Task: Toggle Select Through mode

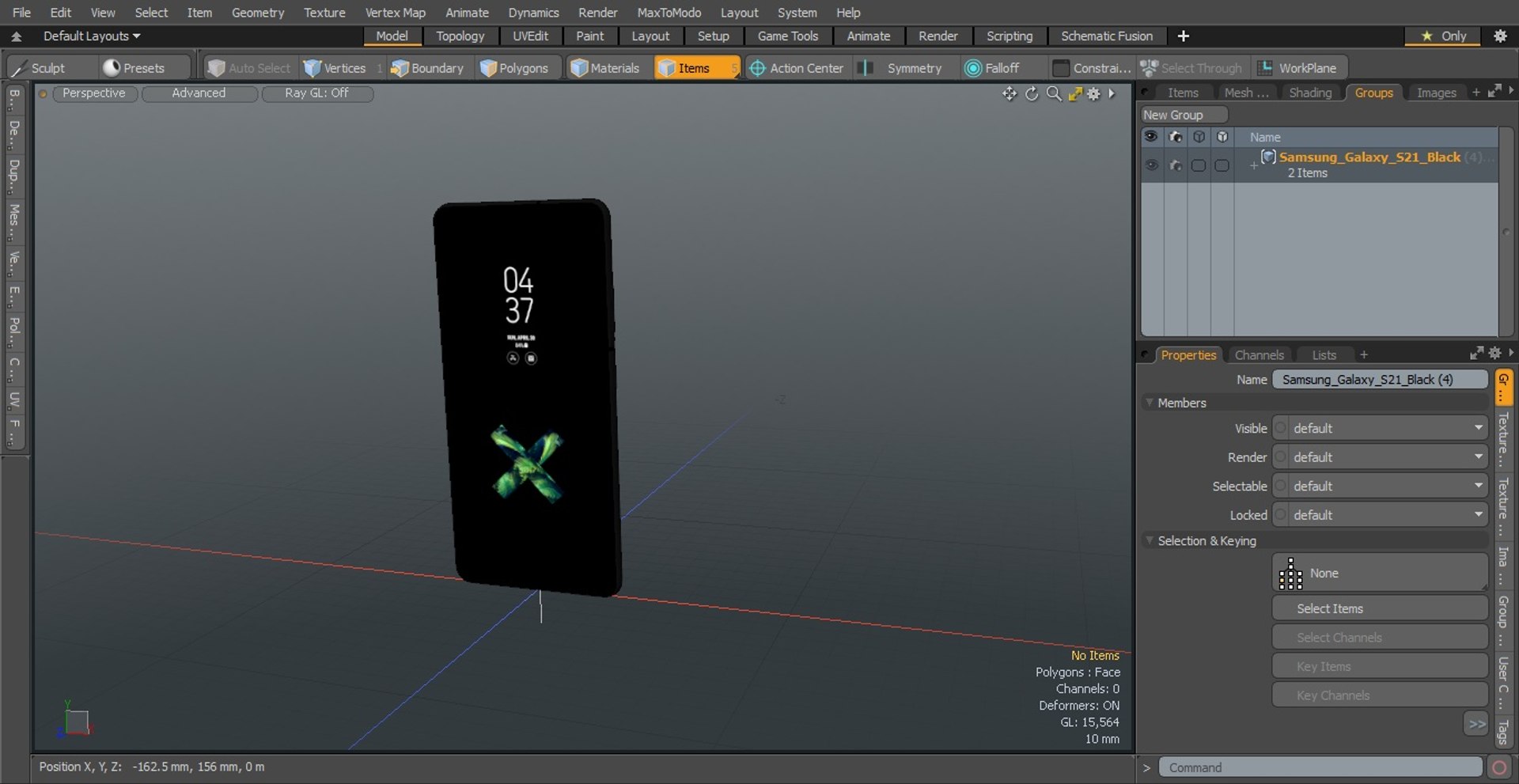Action: click(x=1191, y=68)
